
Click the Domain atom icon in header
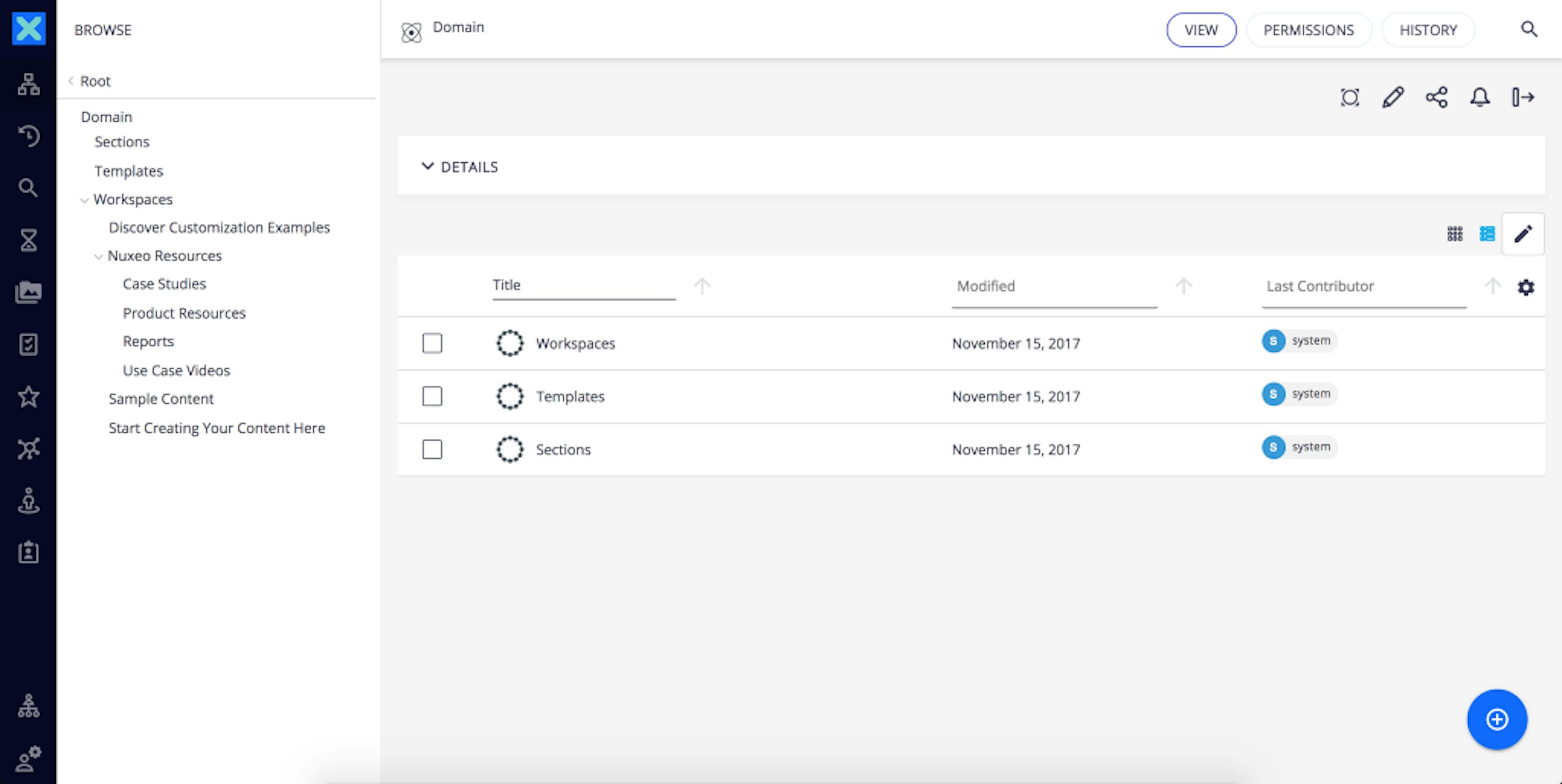tap(411, 32)
